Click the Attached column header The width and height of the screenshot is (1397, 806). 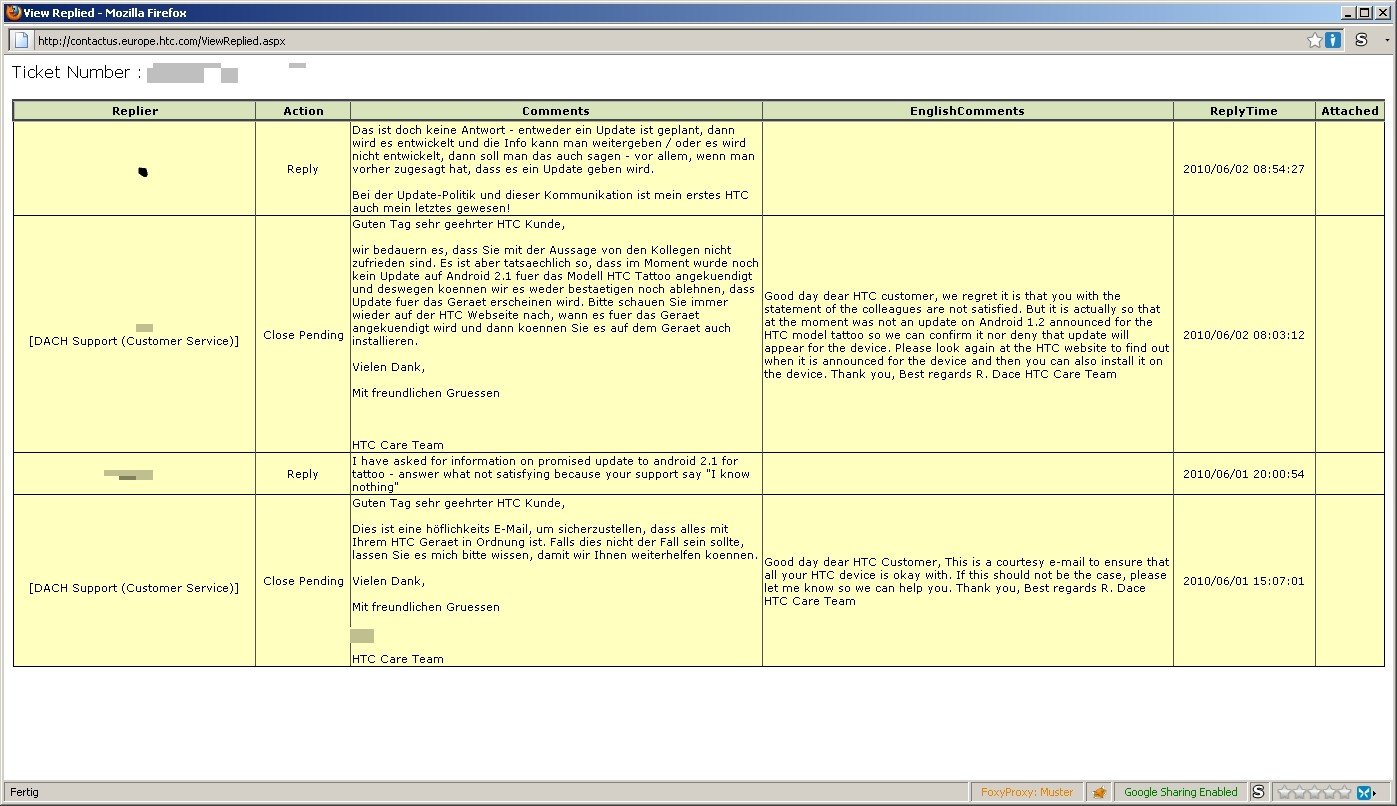point(1349,111)
